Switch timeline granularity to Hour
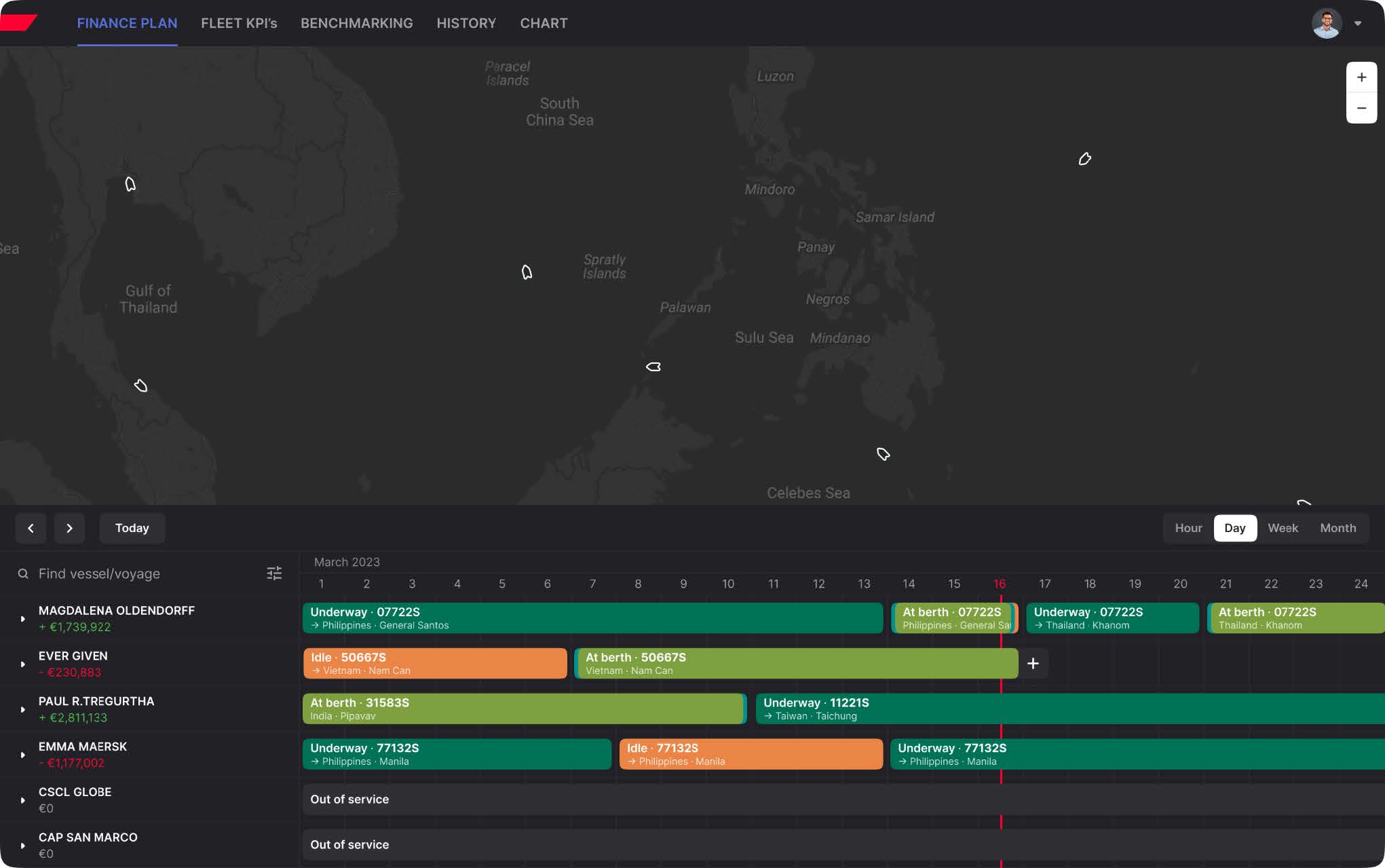Viewport: 1385px width, 868px height. click(1188, 528)
